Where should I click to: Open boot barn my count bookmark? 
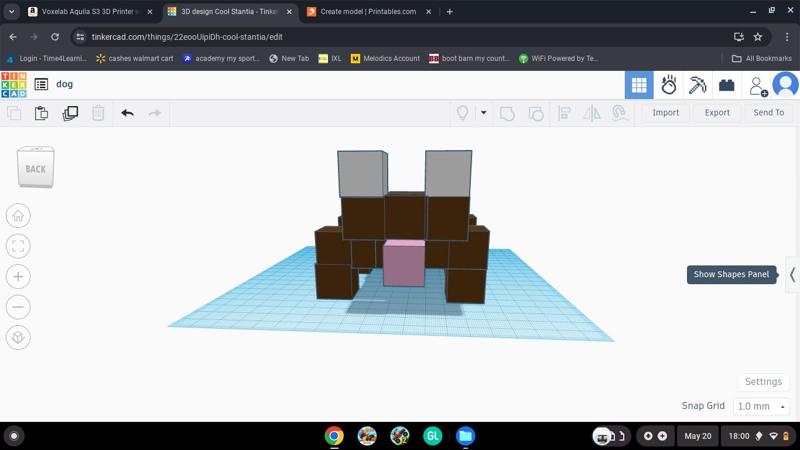click(x=469, y=59)
